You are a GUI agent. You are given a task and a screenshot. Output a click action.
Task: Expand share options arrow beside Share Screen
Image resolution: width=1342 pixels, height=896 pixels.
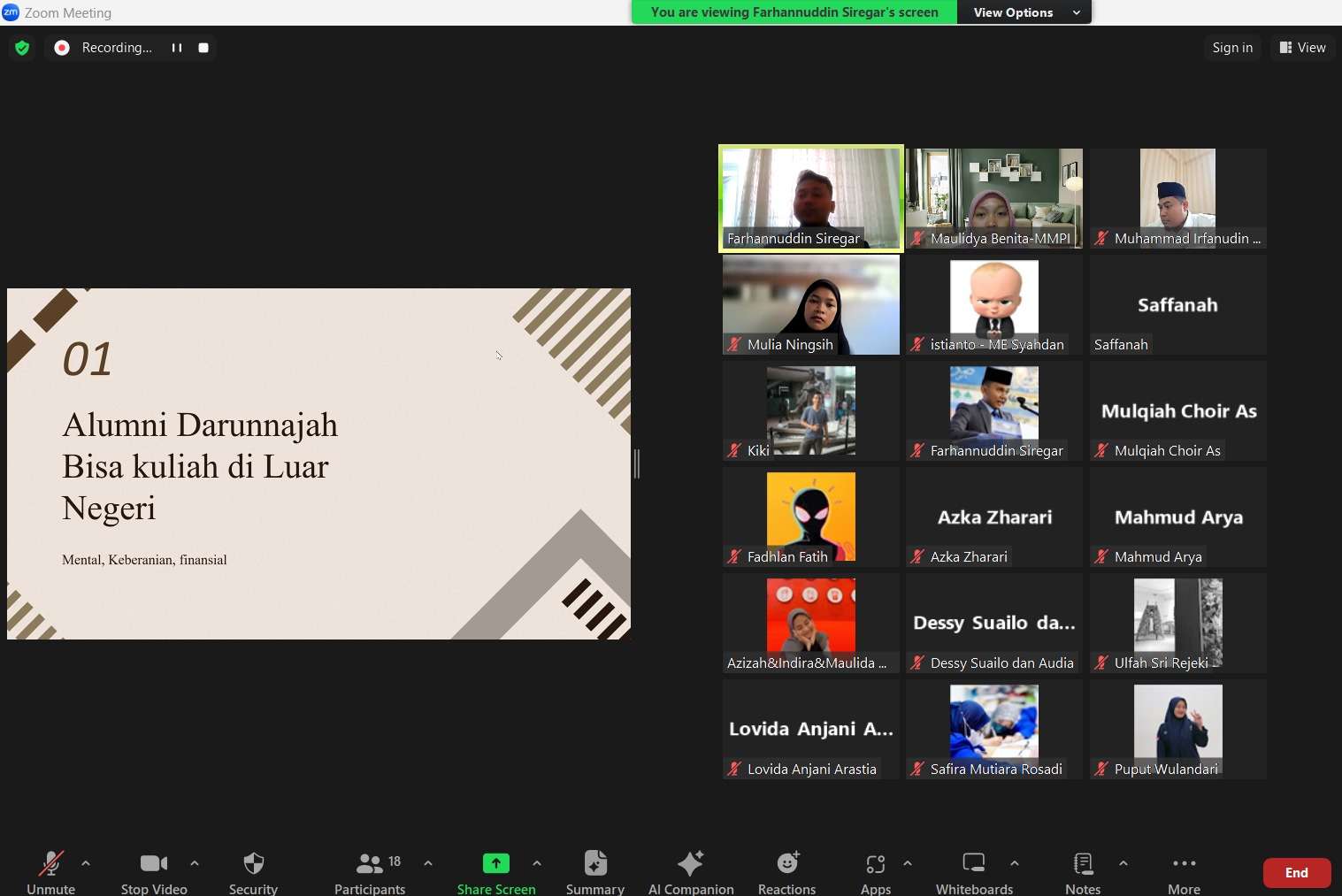click(x=537, y=863)
